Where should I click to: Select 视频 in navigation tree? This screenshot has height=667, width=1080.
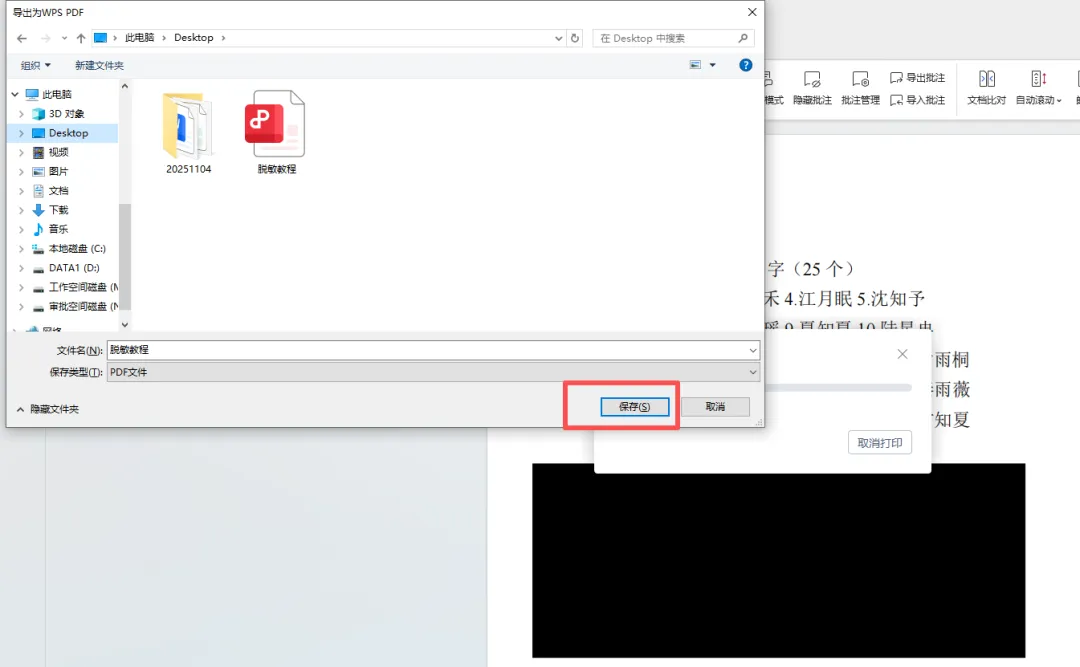(x=59, y=152)
